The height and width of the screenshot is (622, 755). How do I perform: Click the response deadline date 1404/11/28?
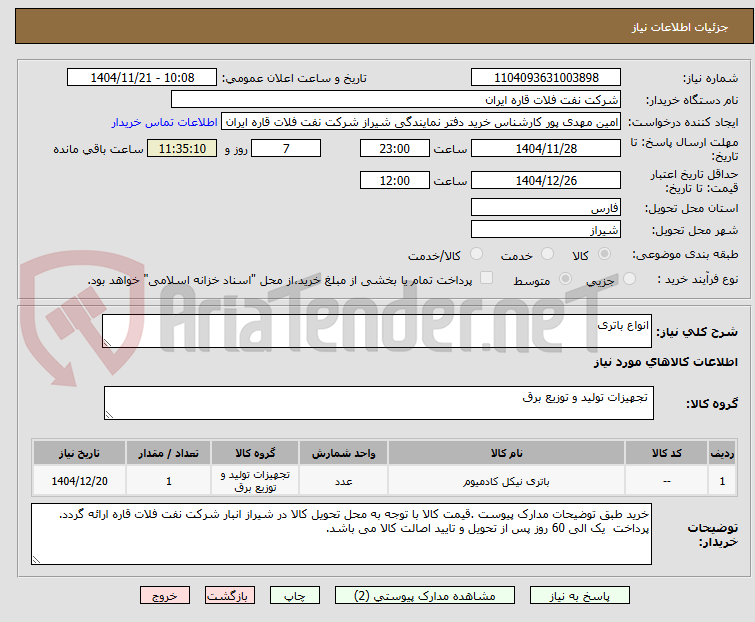(x=546, y=148)
